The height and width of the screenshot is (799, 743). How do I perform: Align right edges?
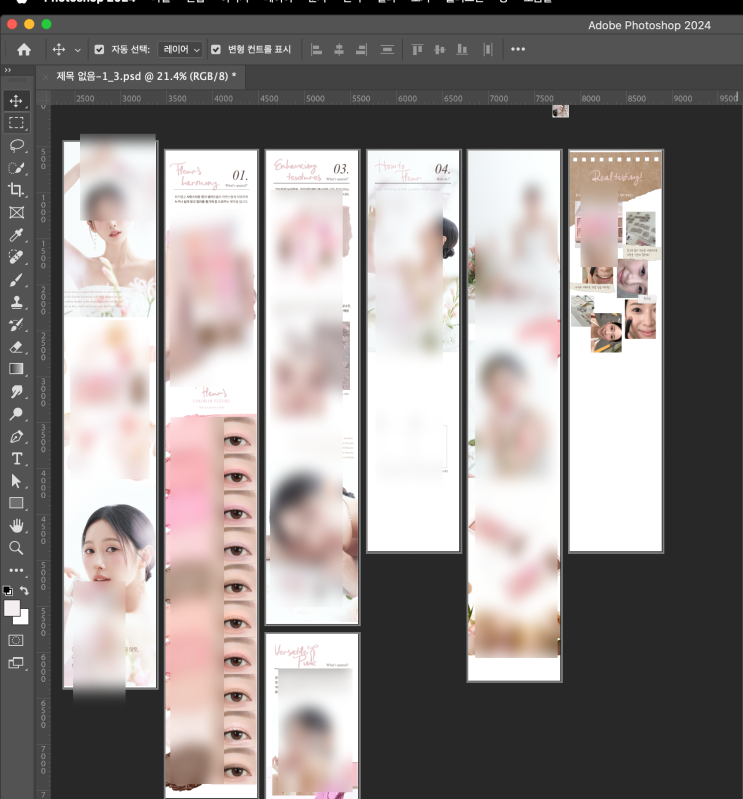(361, 49)
